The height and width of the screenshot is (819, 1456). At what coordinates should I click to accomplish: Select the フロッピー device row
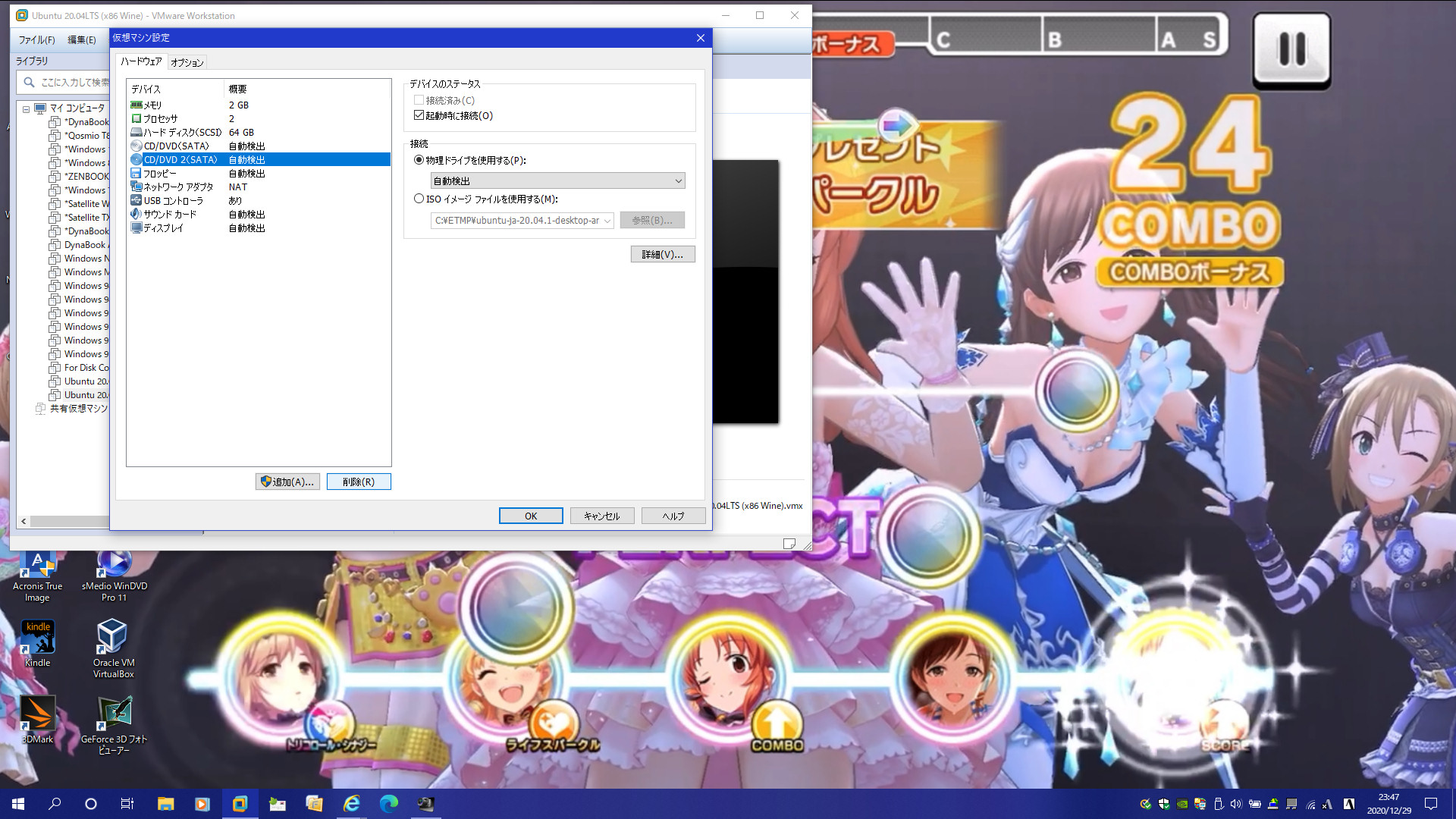pos(259,173)
